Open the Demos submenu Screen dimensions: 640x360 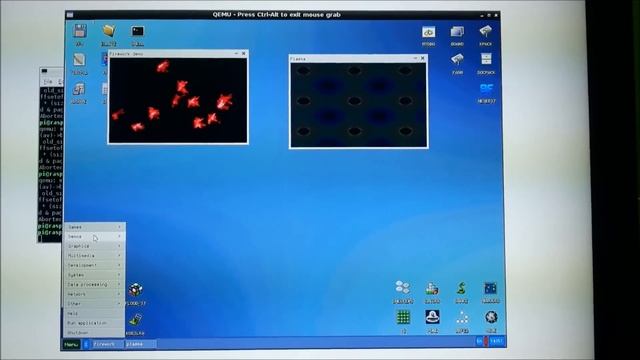coord(95,237)
